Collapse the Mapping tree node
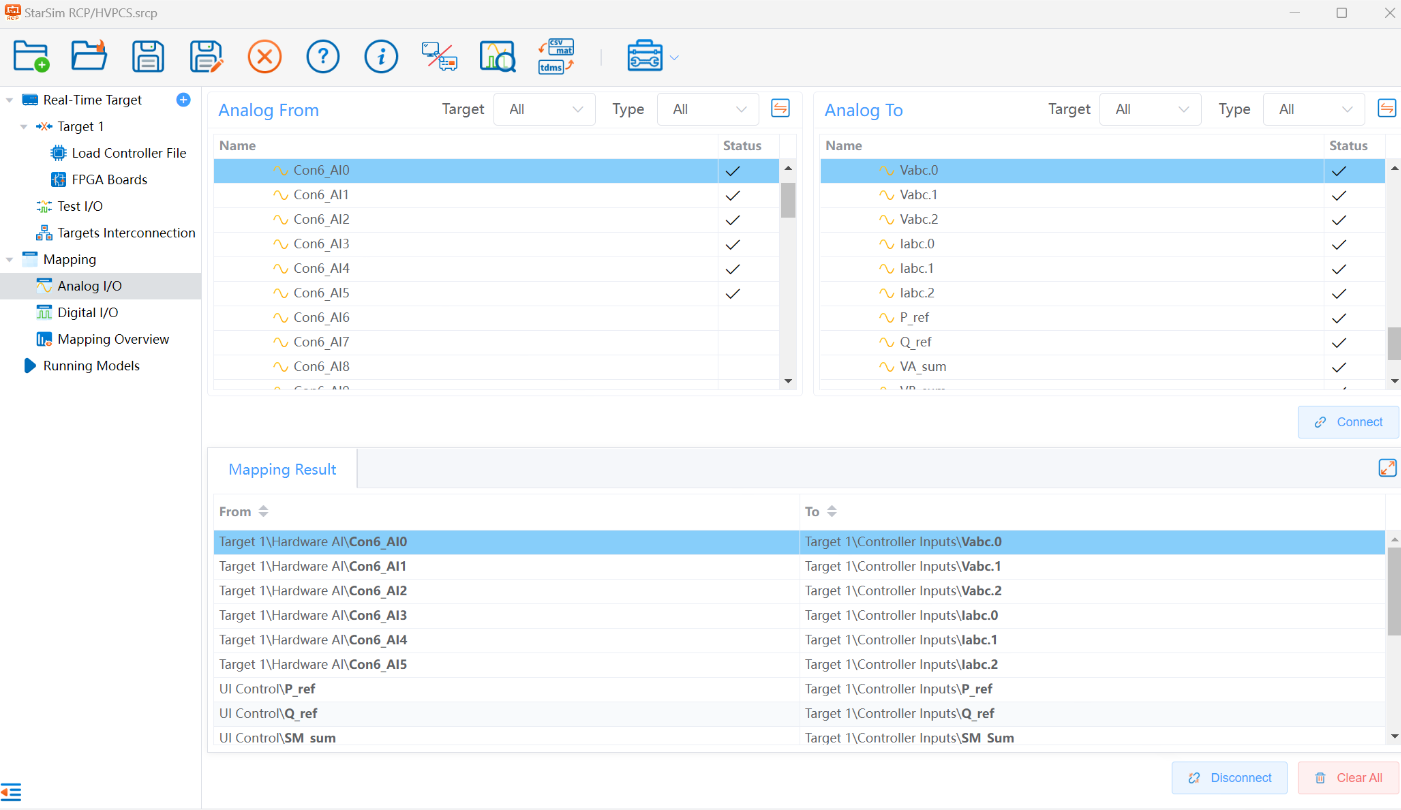Viewport: 1401px width, 810px height. coord(10,260)
